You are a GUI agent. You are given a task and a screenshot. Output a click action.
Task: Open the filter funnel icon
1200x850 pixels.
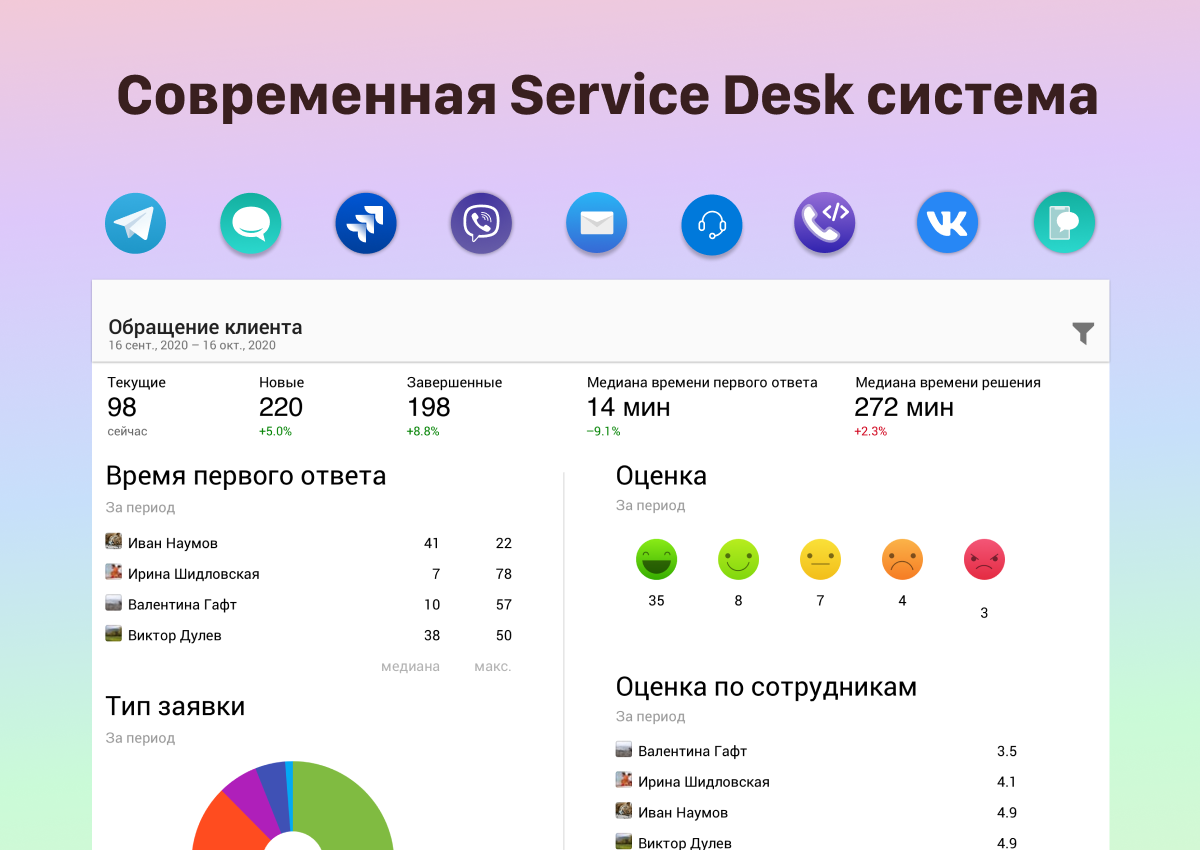[x=1083, y=333]
